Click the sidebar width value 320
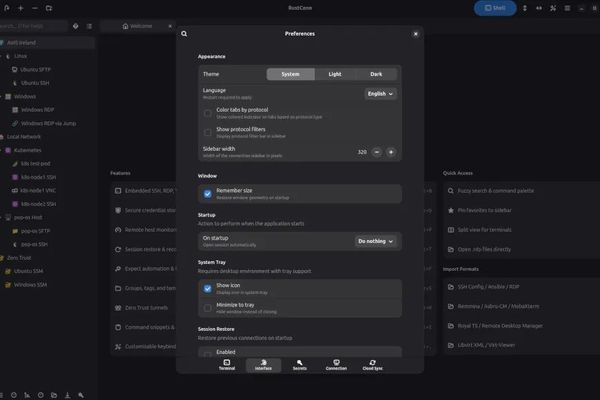Screen dimensions: 600x400 coord(362,152)
